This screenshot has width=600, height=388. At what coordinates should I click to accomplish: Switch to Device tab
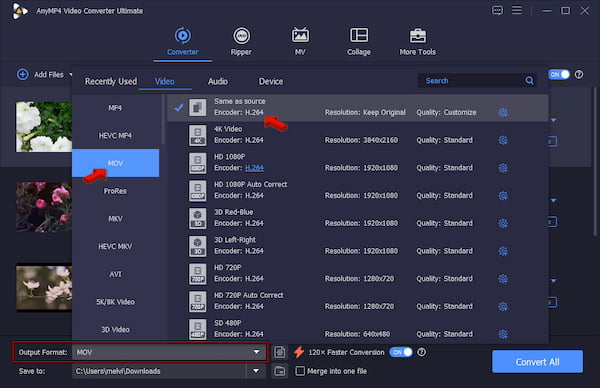point(271,82)
